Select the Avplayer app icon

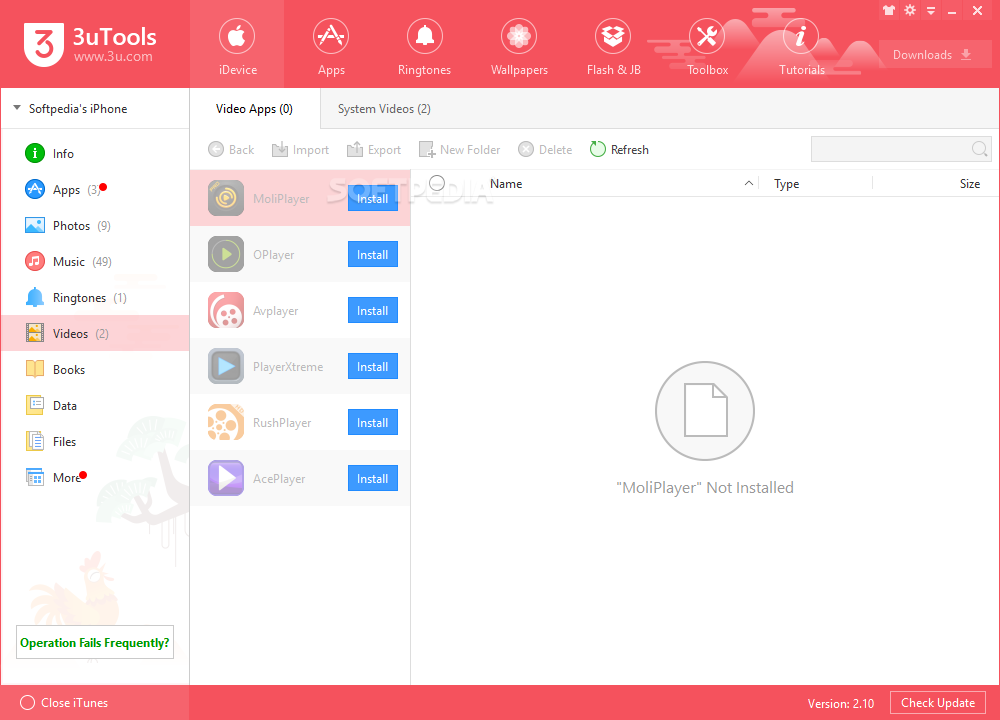coord(226,310)
